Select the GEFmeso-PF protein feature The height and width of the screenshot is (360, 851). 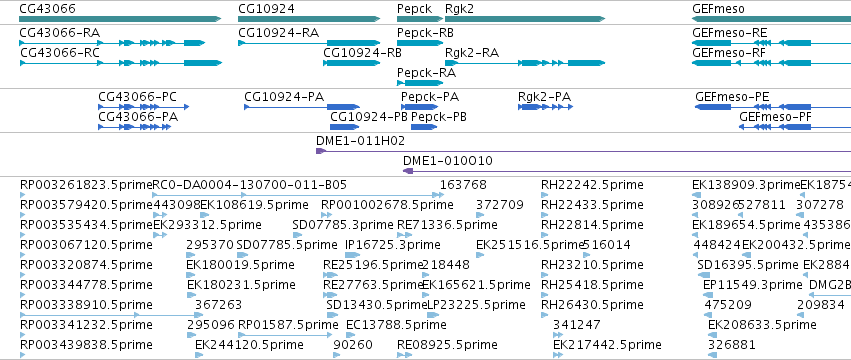pyautogui.click(x=795, y=127)
